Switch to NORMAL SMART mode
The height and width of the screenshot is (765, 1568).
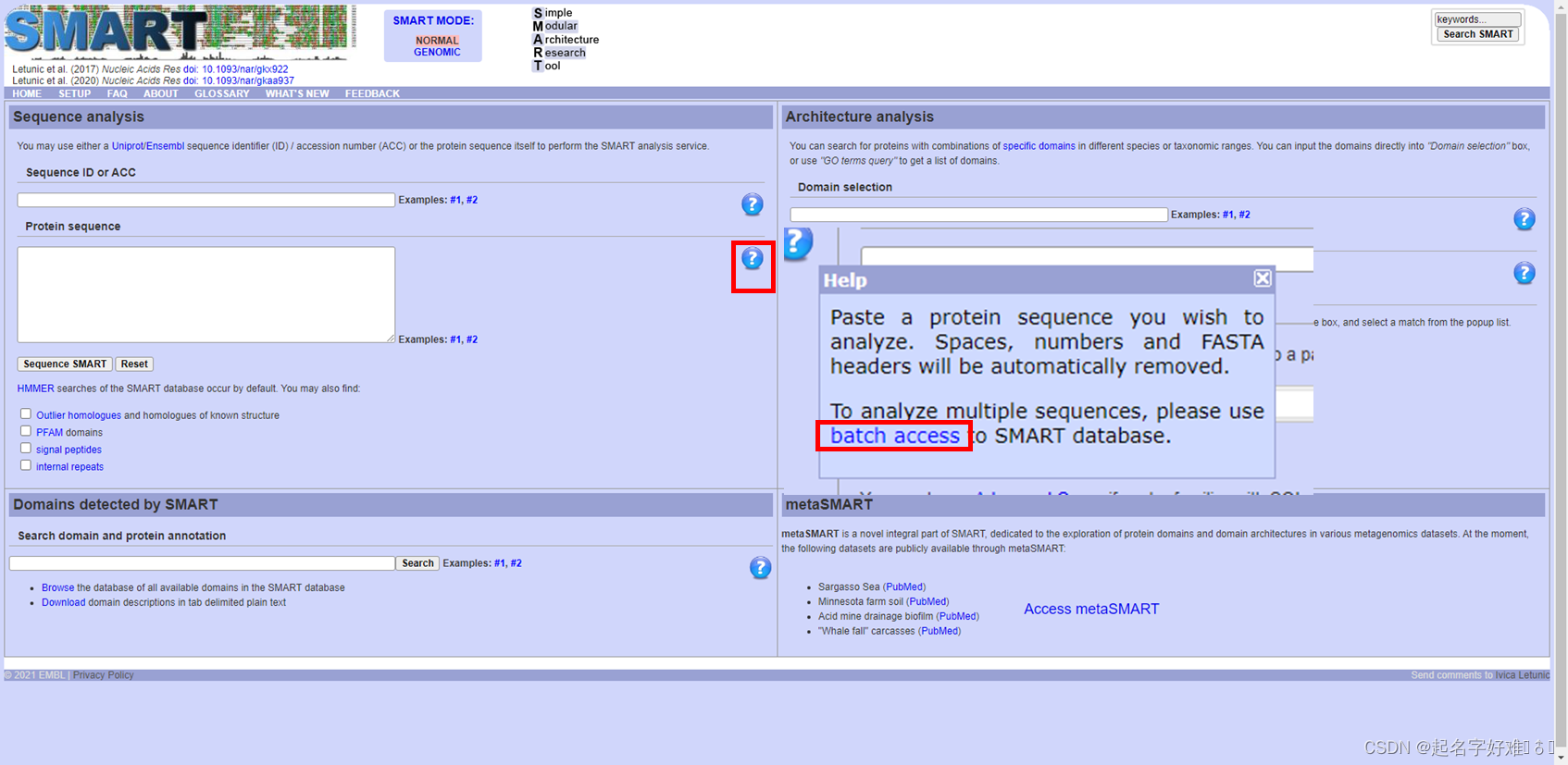[x=437, y=41]
